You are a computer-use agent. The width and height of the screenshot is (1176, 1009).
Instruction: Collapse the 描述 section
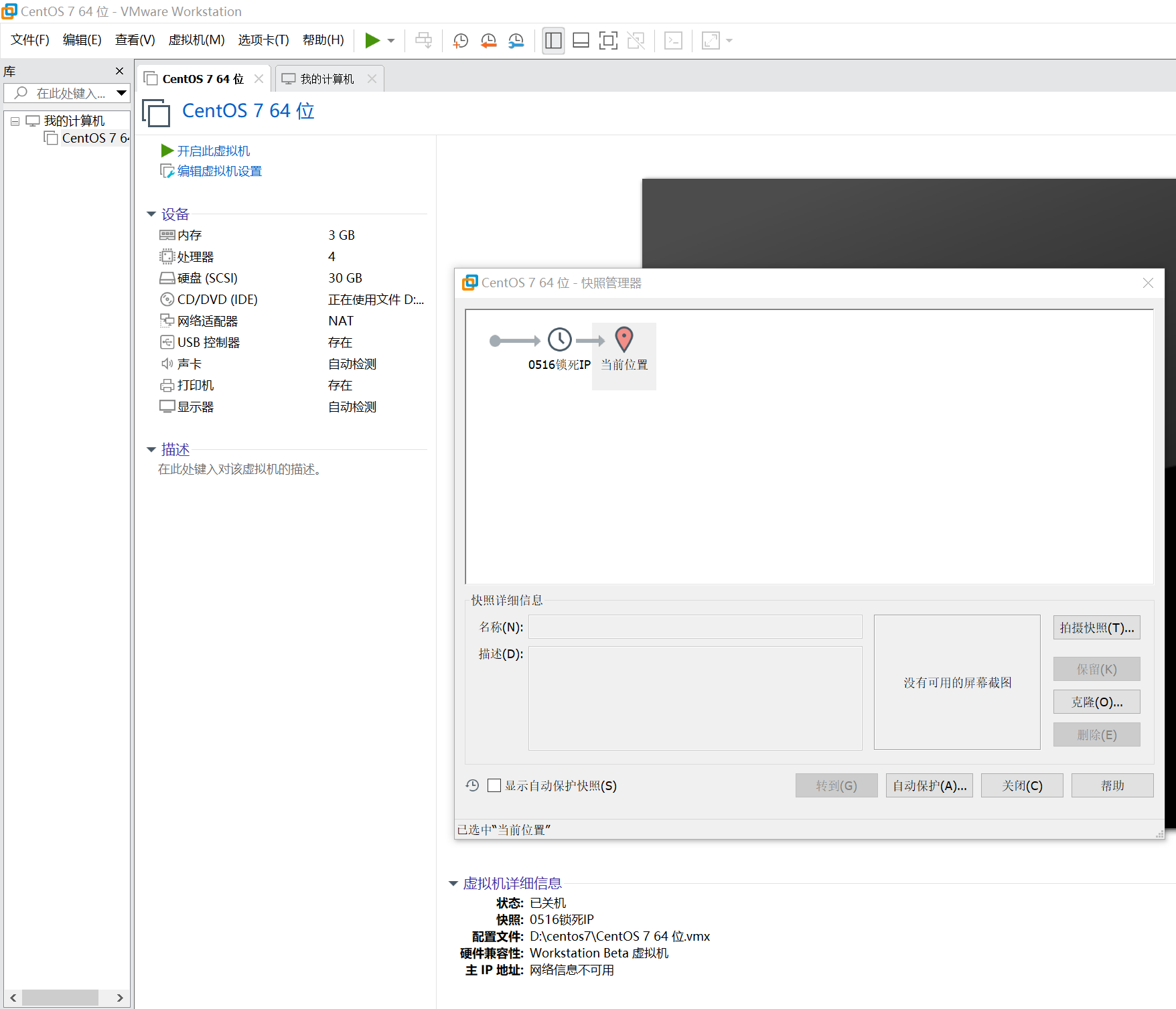(x=151, y=449)
